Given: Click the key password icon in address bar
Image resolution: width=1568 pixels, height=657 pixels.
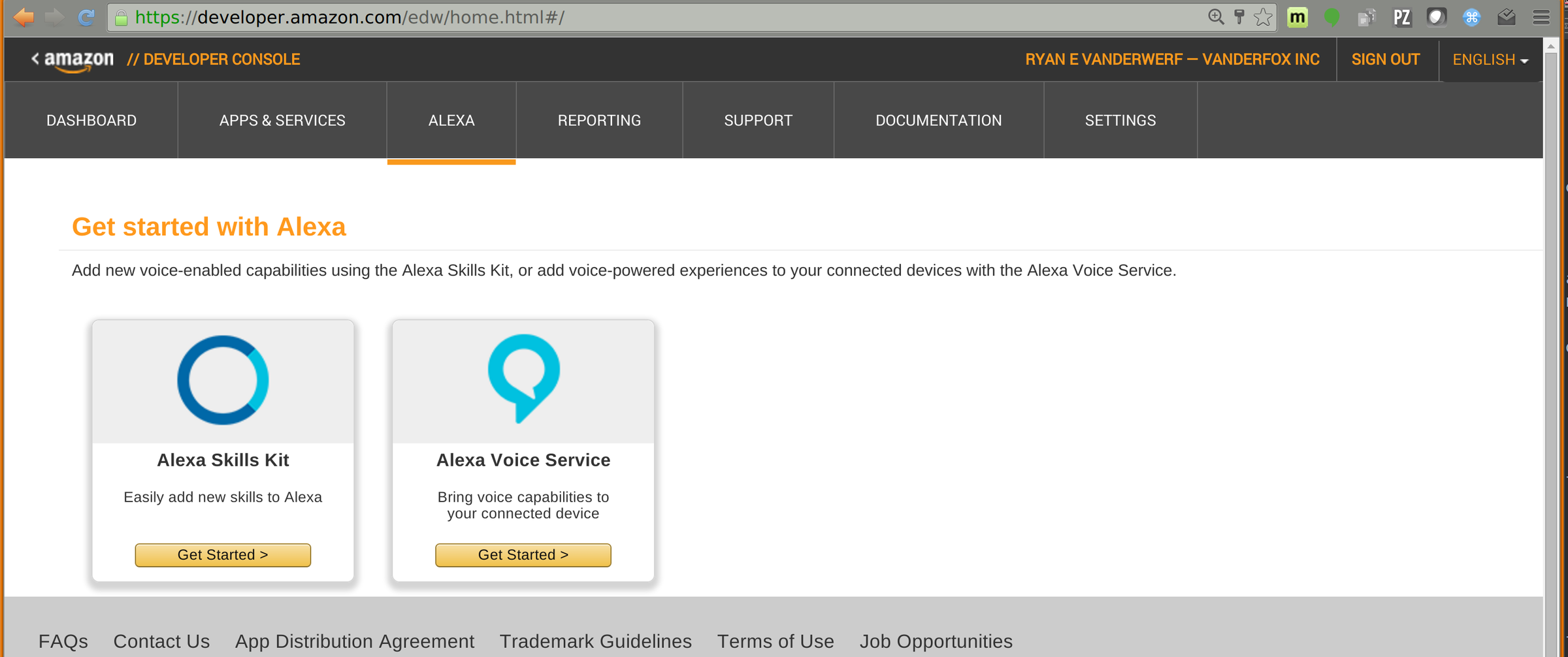Looking at the screenshot, I should (1239, 17).
